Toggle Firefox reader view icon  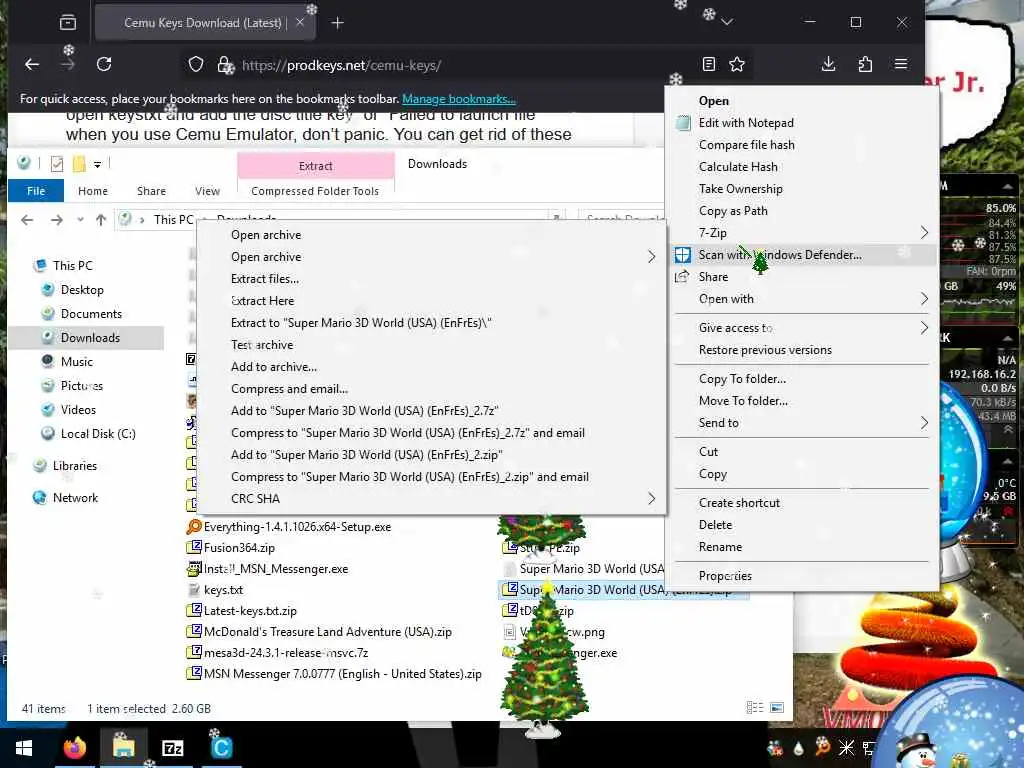[709, 64]
